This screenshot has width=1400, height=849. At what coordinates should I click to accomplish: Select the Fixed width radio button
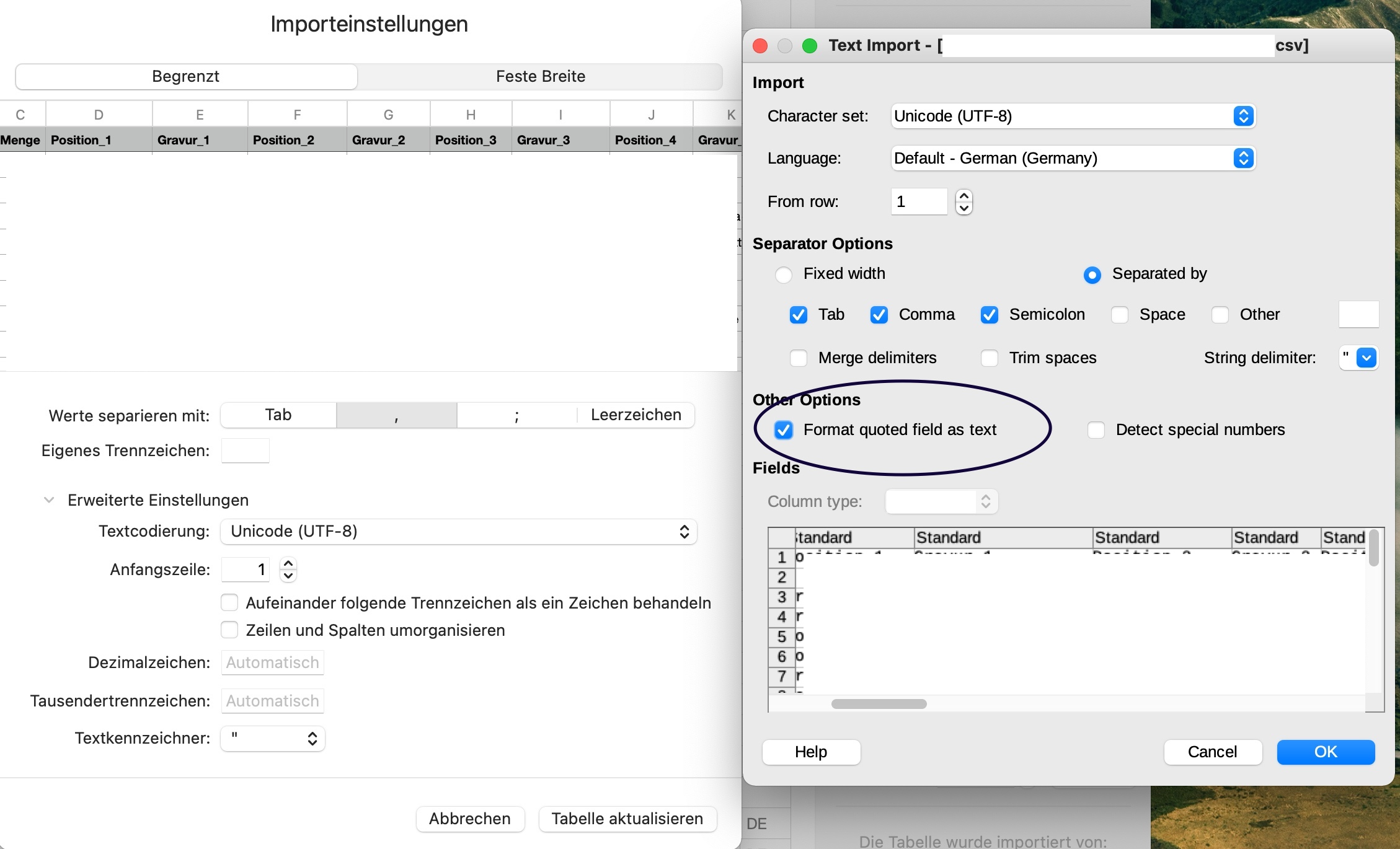coord(784,274)
